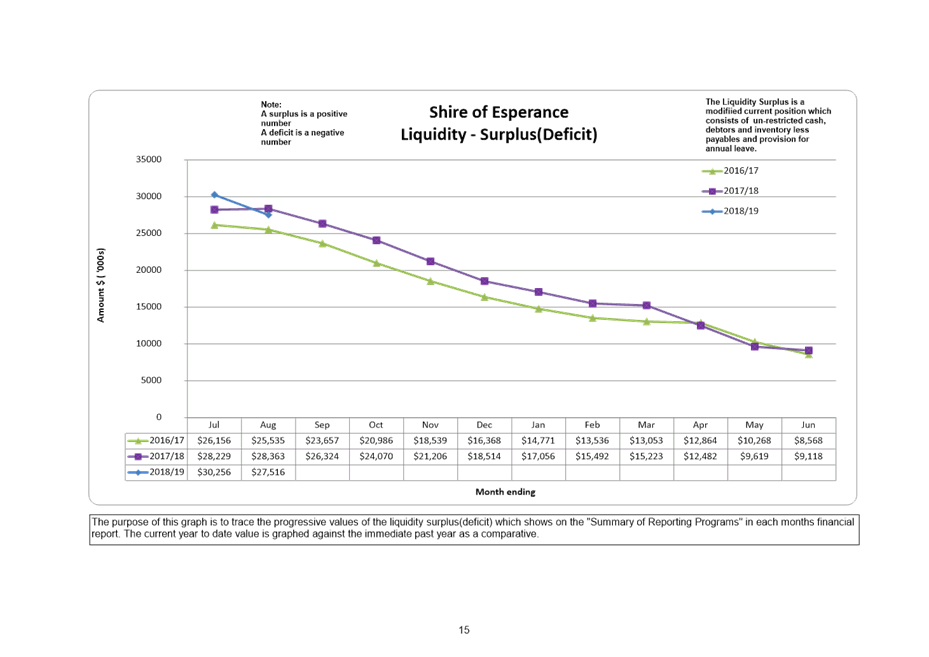Click the 2018/19 entry in the chart legend
The image size is (929, 657).
pyautogui.click(x=730, y=211)
